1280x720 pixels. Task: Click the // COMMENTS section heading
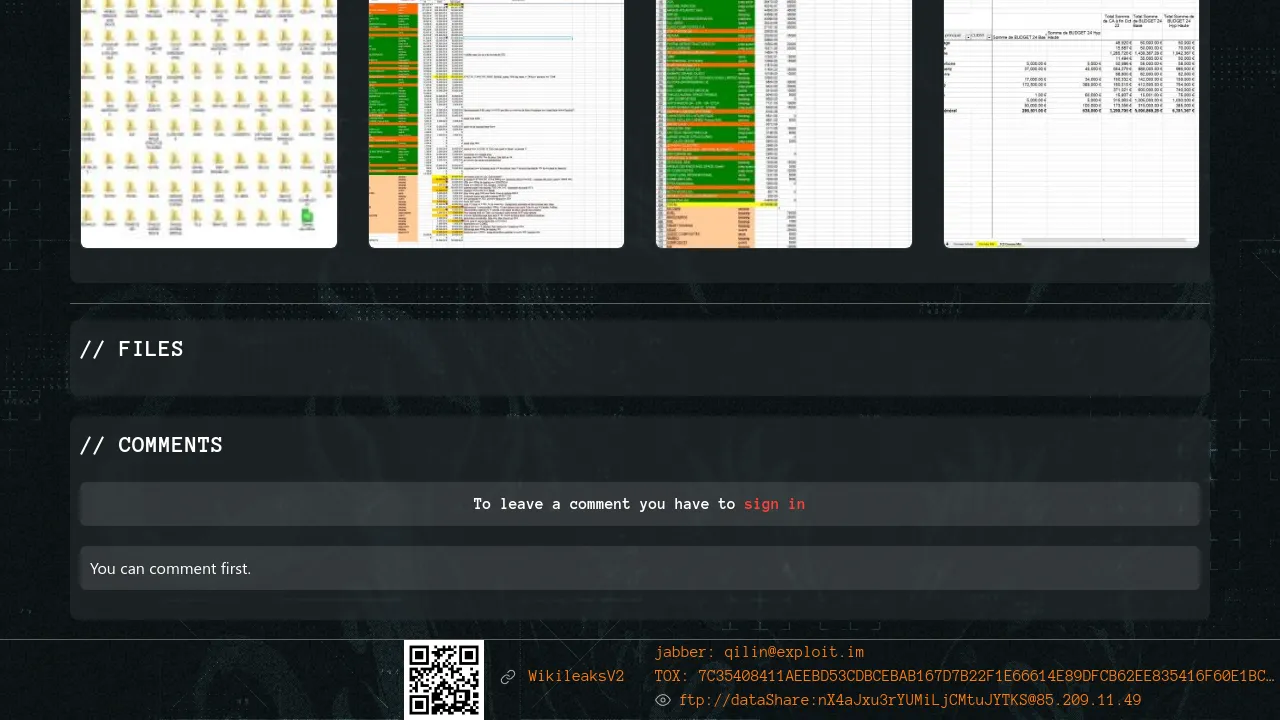pos(151,445)
